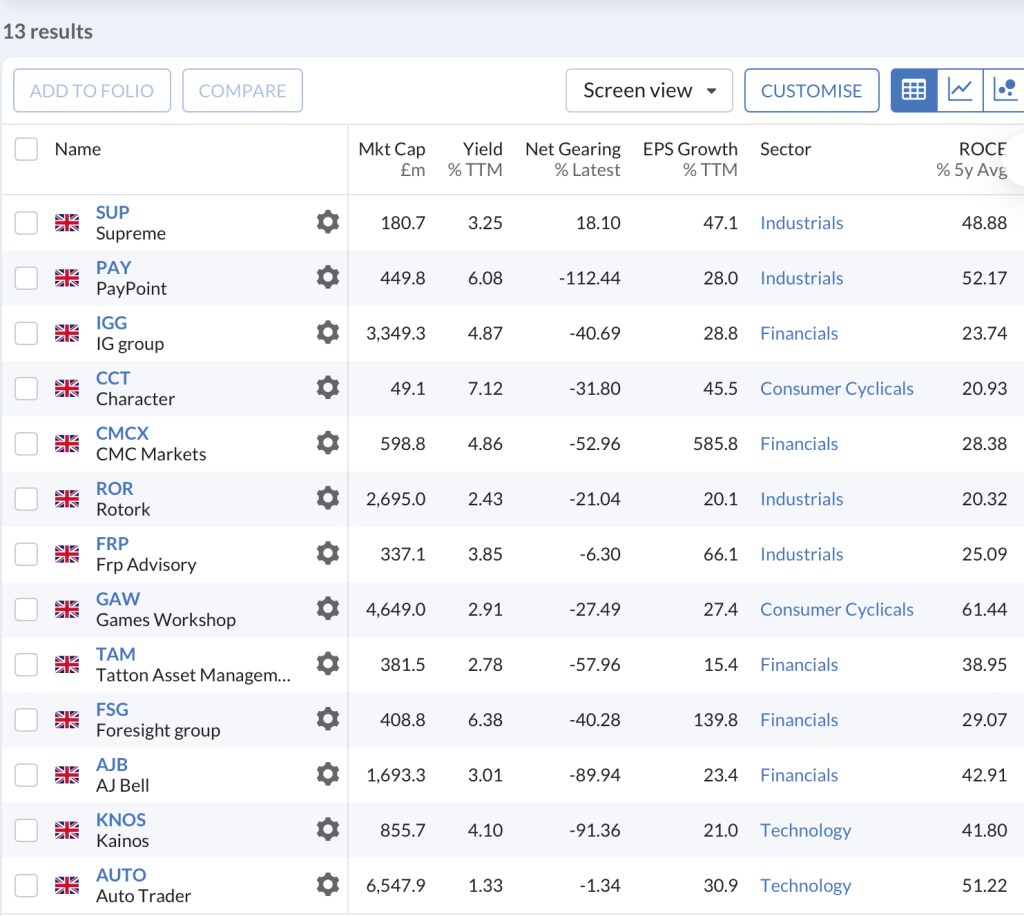Tick the select-all checkbox in header
Viewport: 1024px width, 916px height.
[26, 149]
